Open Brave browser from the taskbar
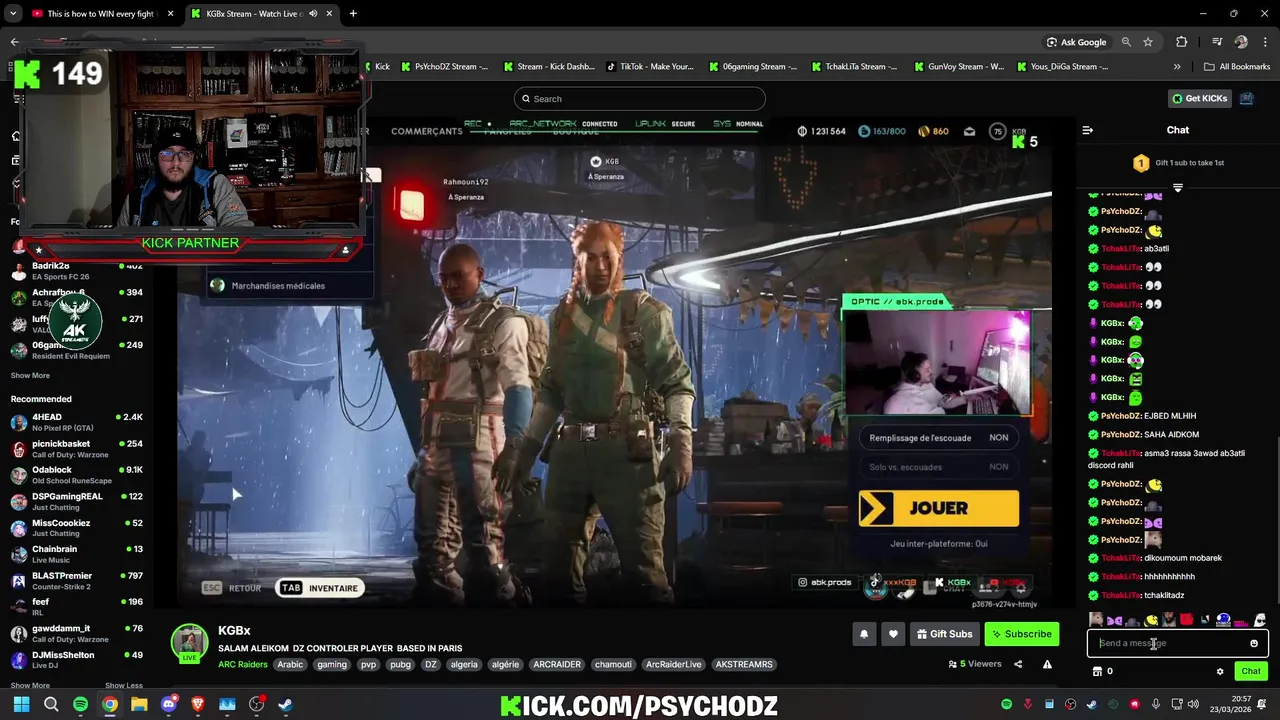Screen dimensions: 1280x720 pos(197,705)
